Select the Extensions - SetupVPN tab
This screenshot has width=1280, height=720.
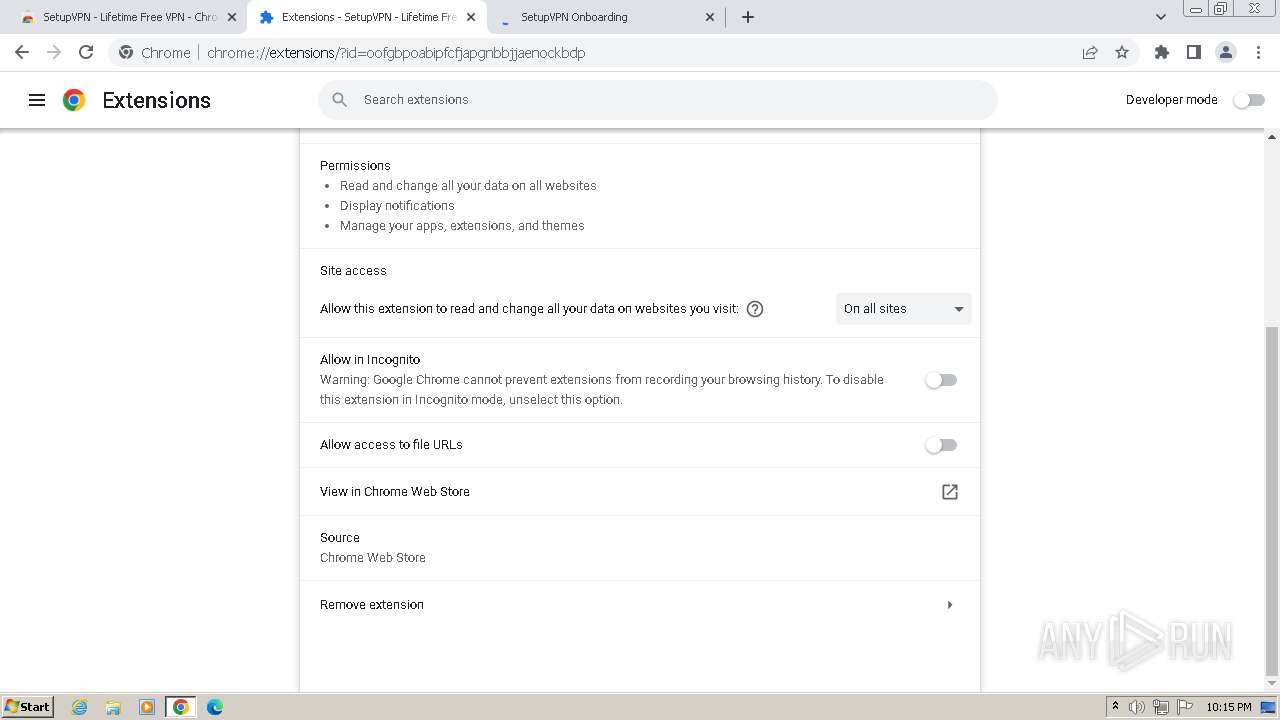tap(367, 17)
